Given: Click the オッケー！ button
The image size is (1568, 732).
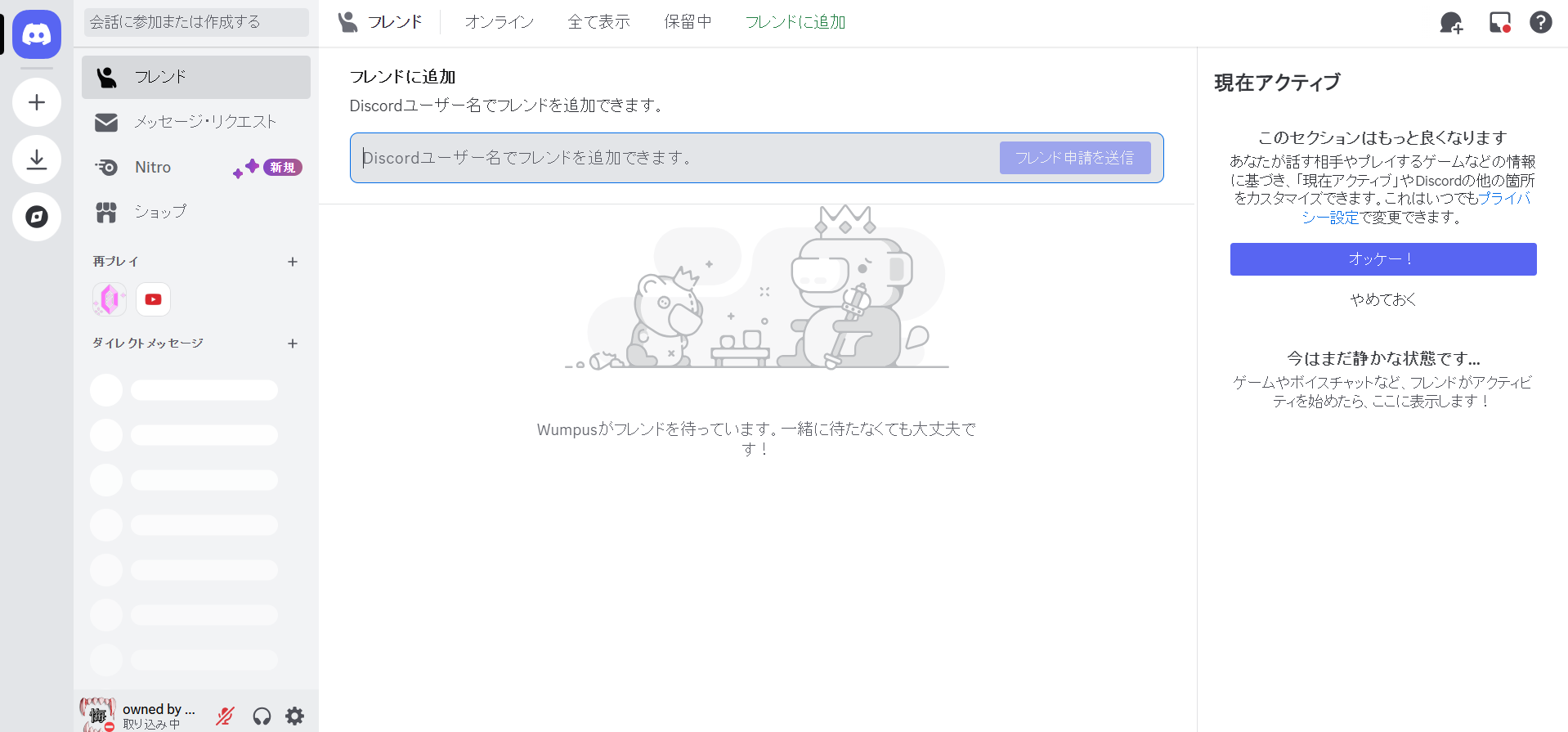Looking at the screenshot, I should 1382,259.
